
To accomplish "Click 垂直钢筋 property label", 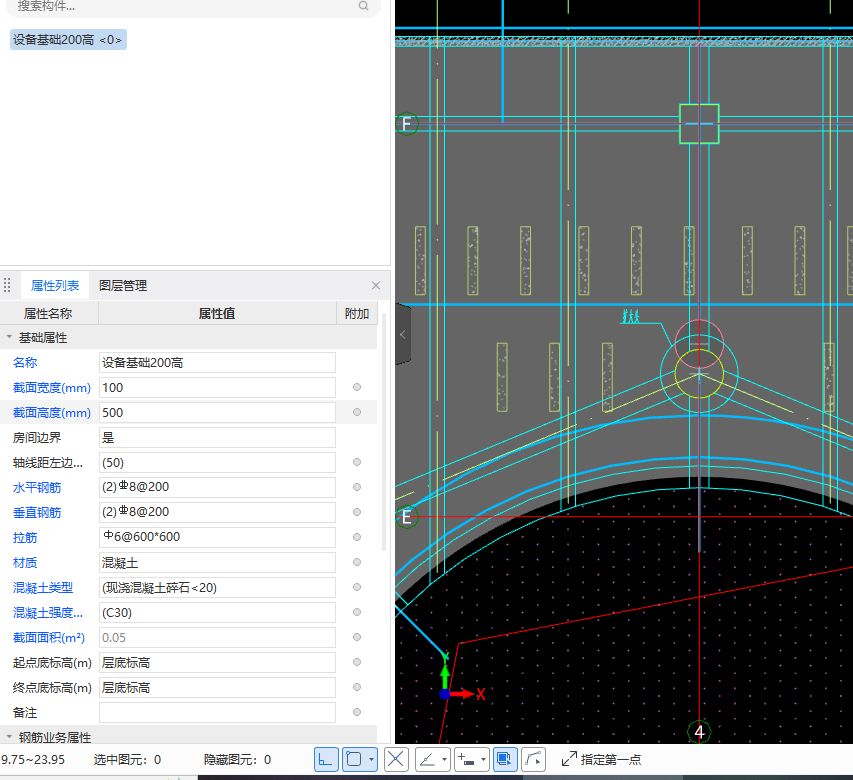I will tap(37, 513).
